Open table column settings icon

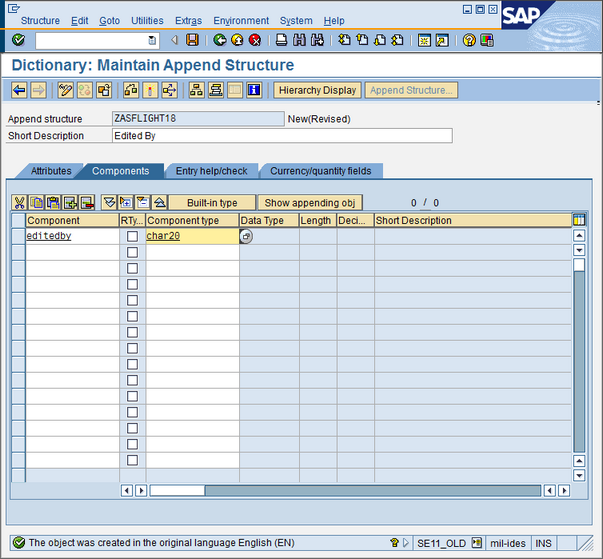tap(579, 220)
